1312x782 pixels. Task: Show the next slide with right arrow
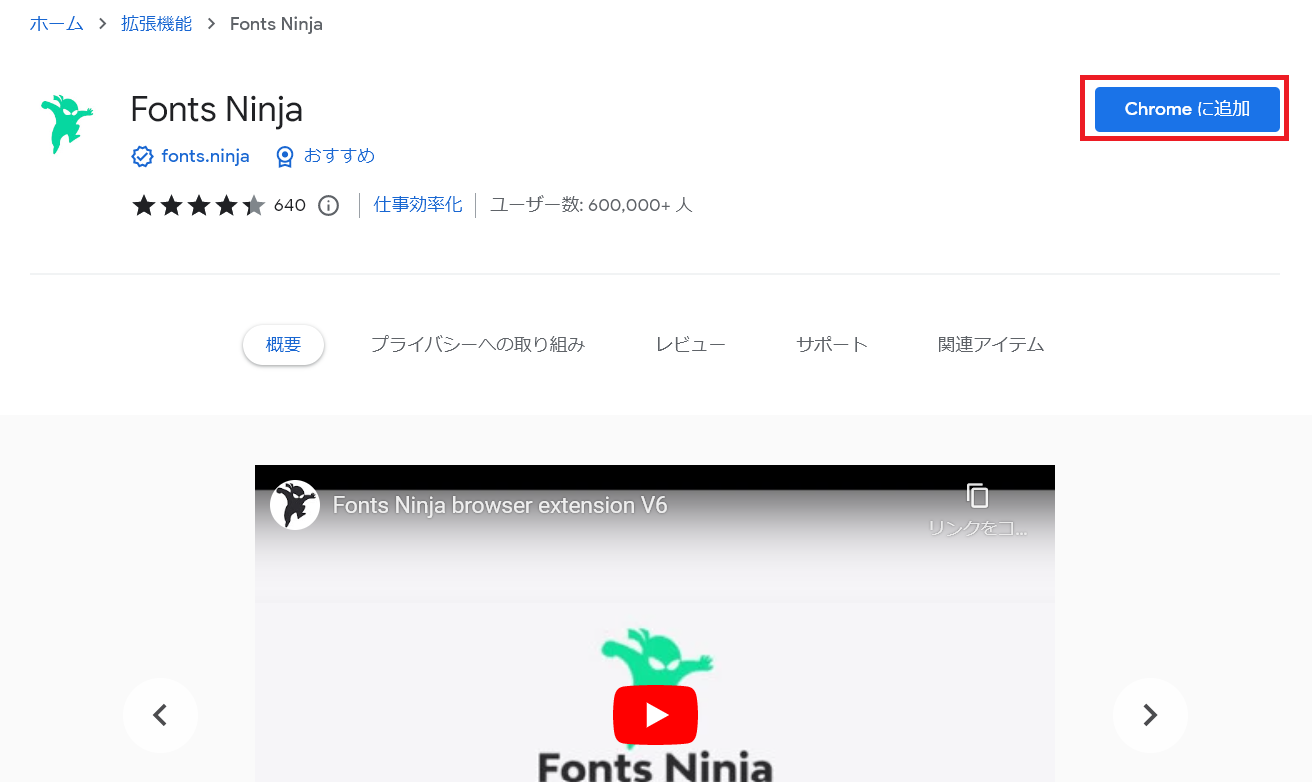[x=1150, y=715]
